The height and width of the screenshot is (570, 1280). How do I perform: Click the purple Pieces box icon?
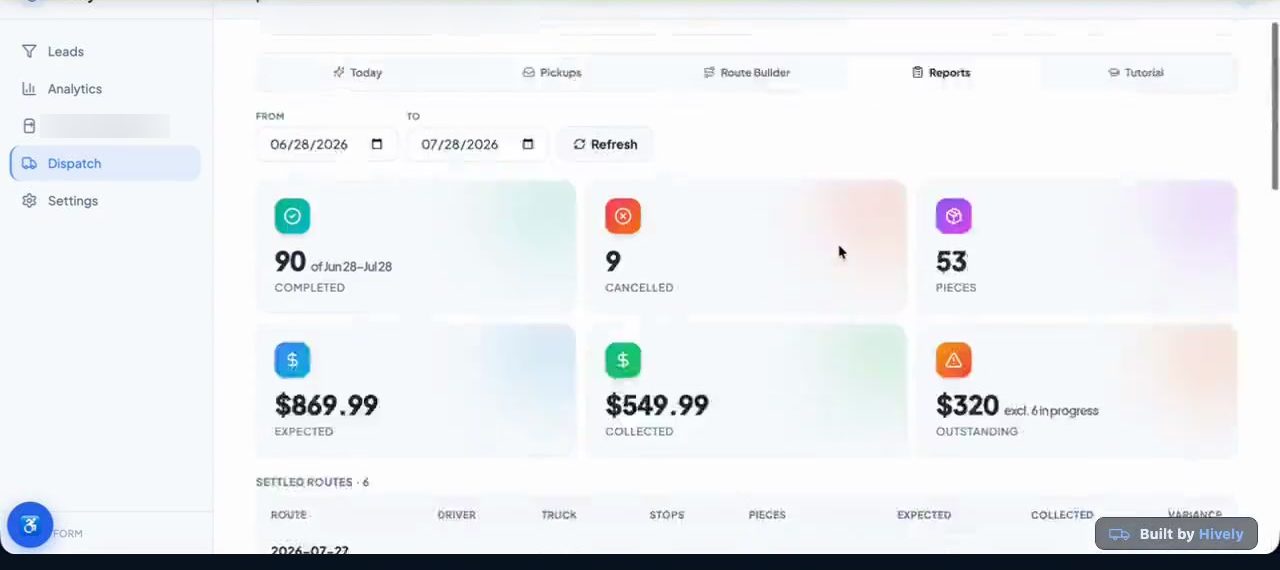click(x=953, y=216)
